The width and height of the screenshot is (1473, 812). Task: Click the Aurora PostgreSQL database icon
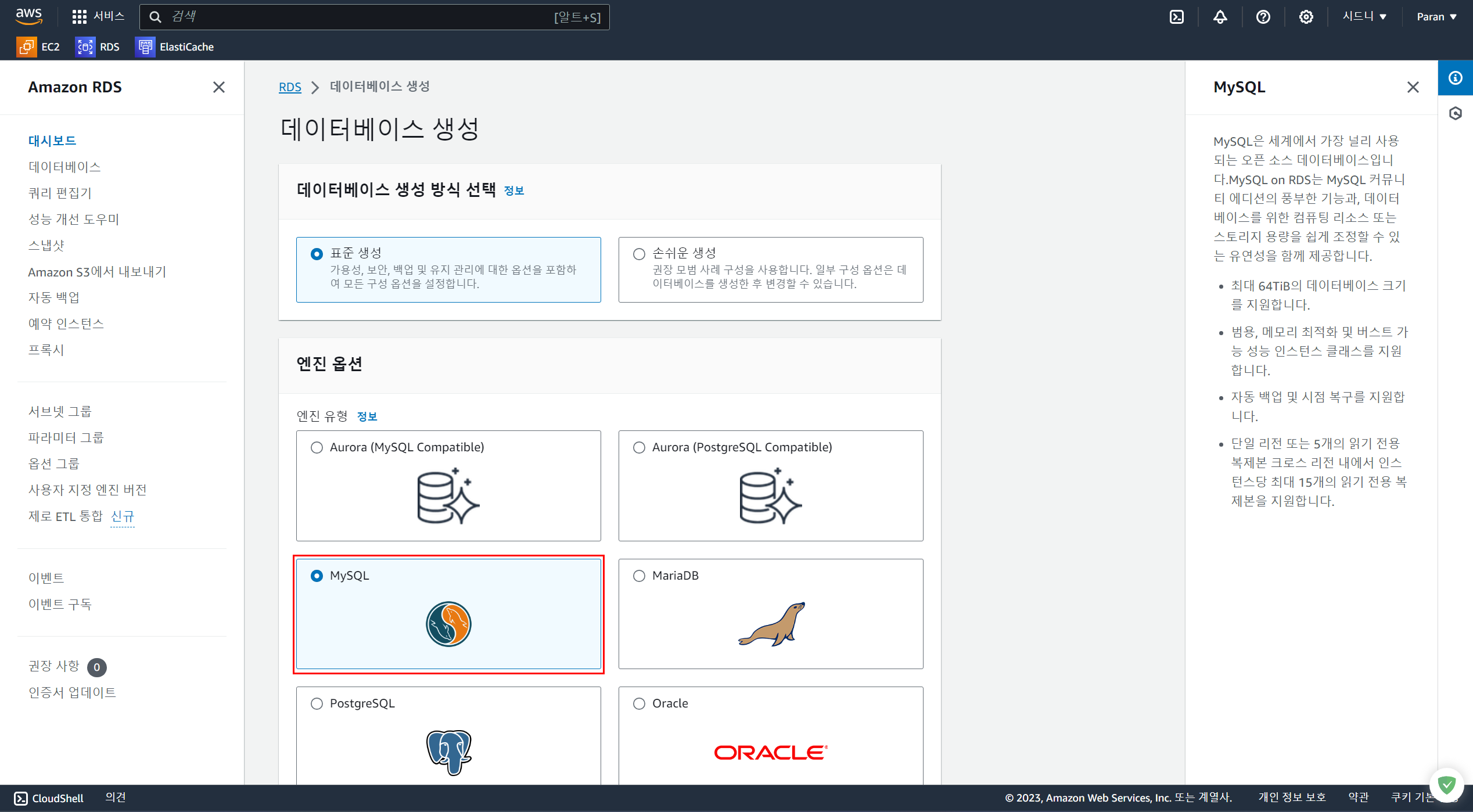[771, 496]
